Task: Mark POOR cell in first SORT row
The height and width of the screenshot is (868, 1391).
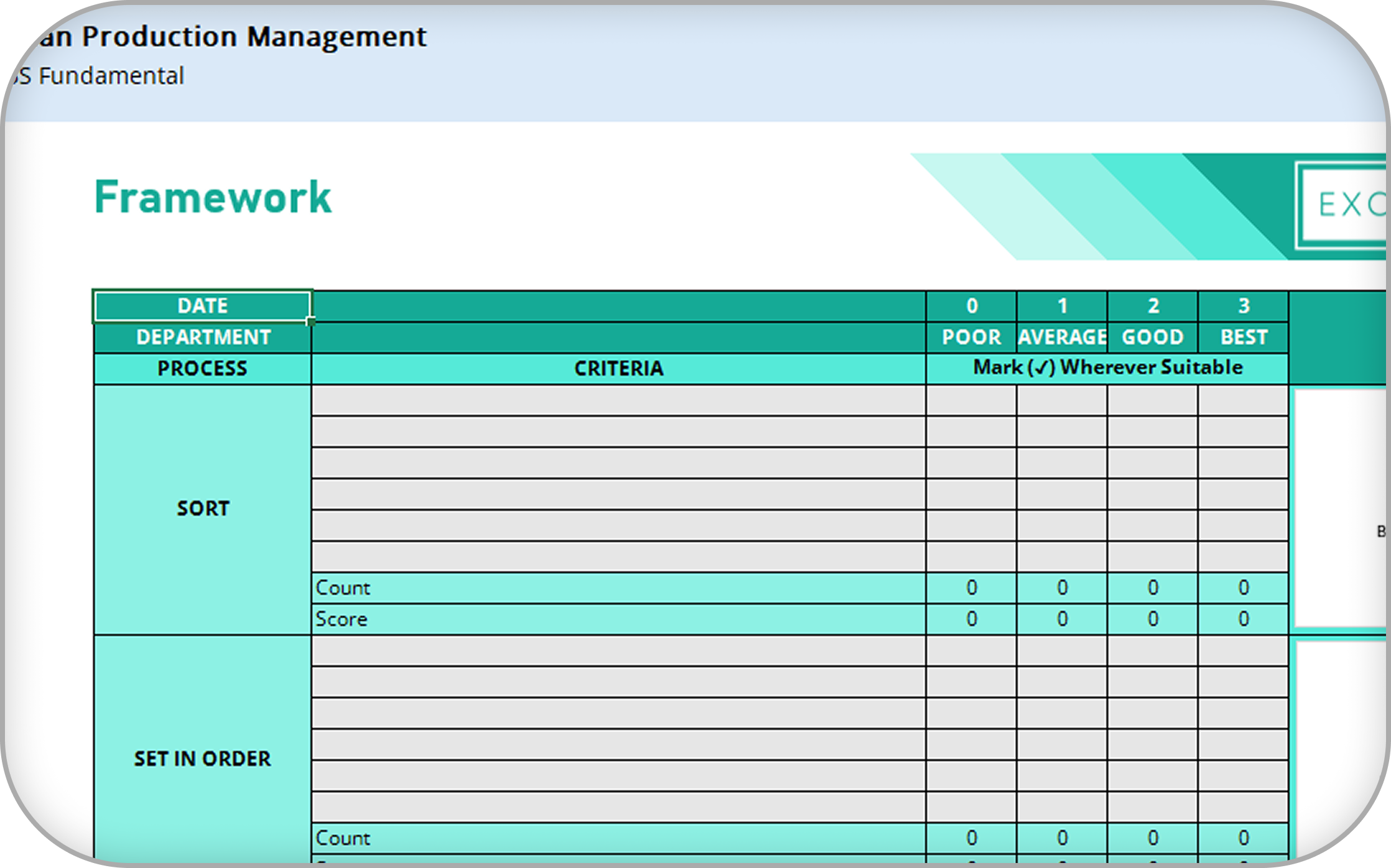Action: pyautogui.click(x=971, y=400)
